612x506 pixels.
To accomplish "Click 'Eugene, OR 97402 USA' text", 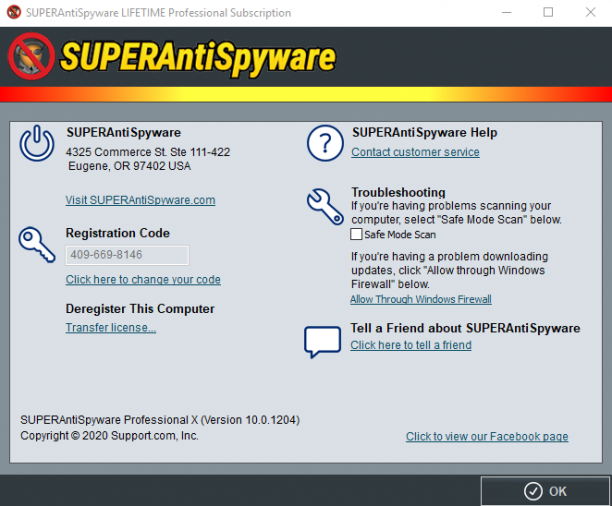I will [130, 166].
